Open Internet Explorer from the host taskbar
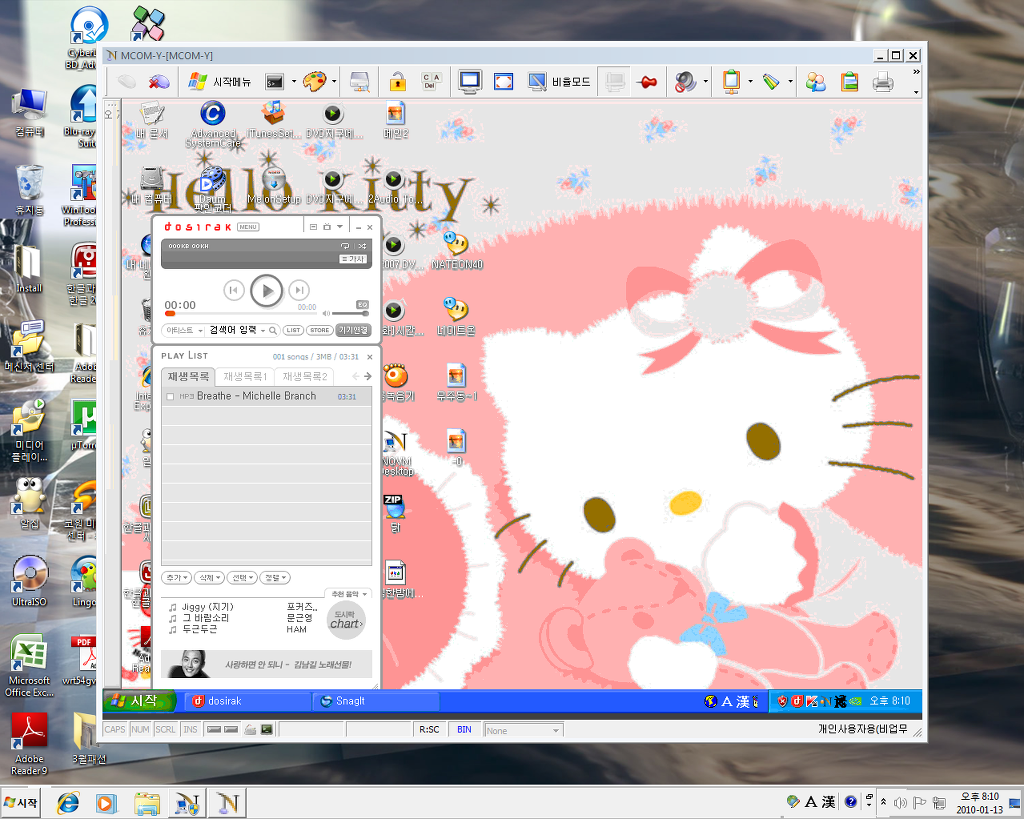This screenshot has height=819, width=1024. pos(67,803)
